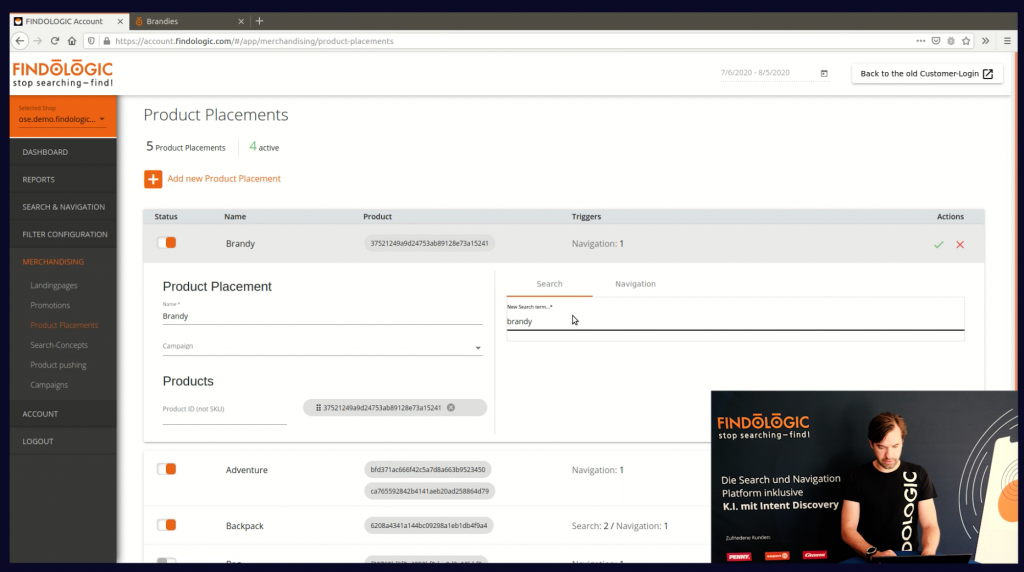
Task: Open the selected shop dropdown
Action: coord(62,119)
